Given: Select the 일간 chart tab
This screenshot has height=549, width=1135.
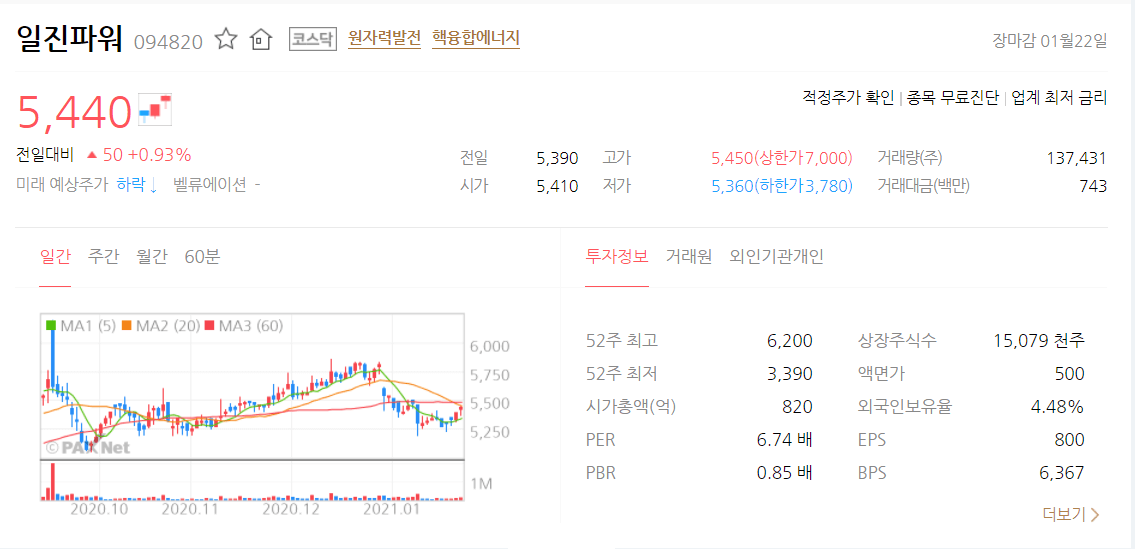Looking at the screenshot, I should (x=55, y=256).
